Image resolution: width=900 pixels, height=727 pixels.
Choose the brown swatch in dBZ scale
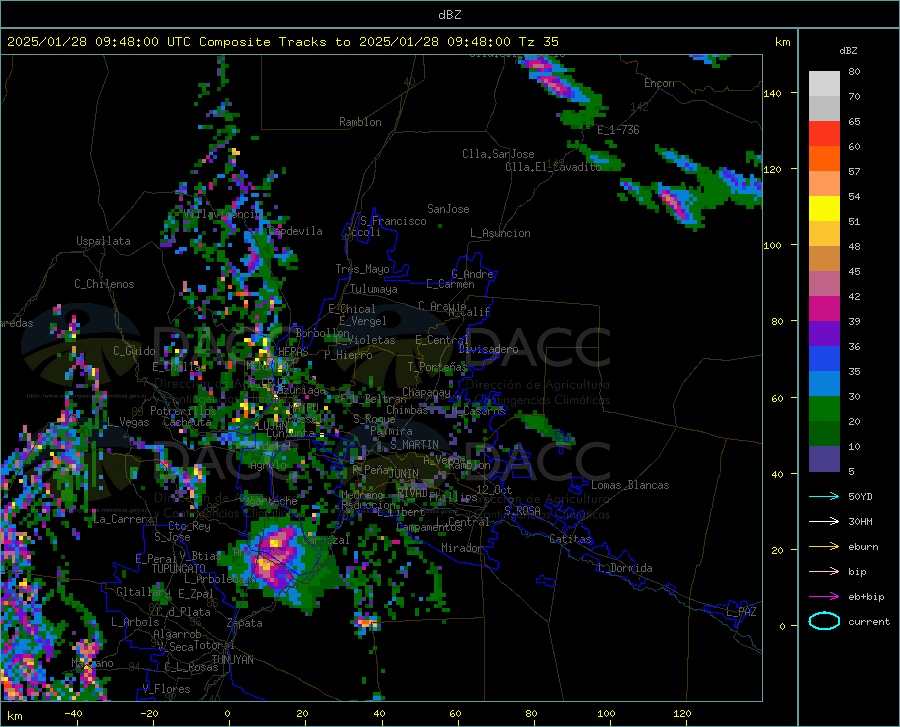824,258
